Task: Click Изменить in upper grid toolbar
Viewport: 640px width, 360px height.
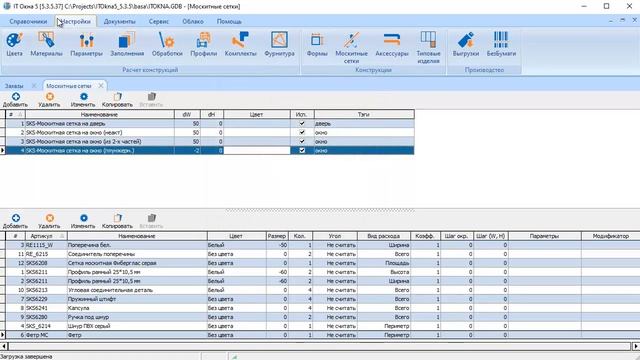Action: pos(83,100)
